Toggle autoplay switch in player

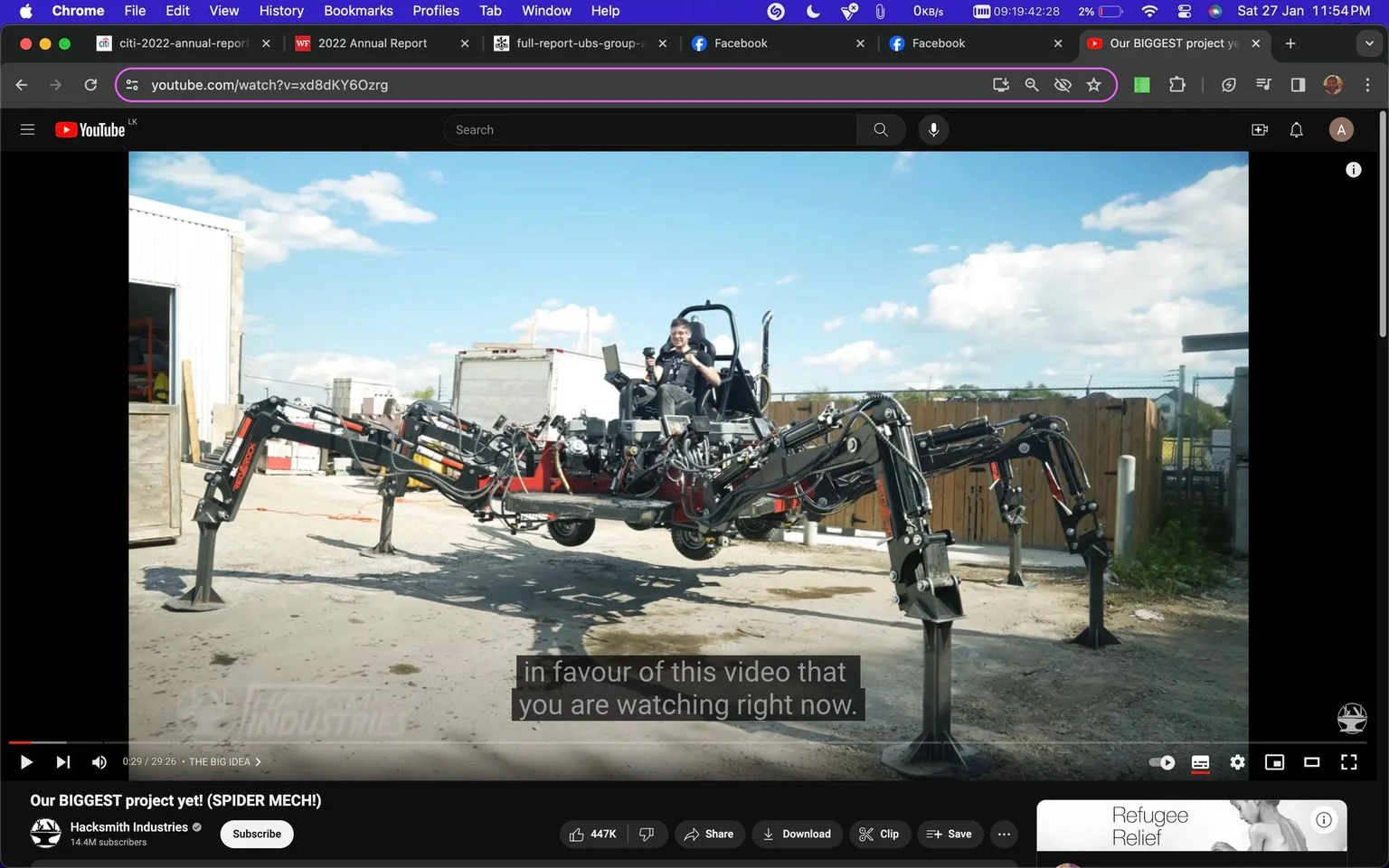click(x=1162, y=762)
